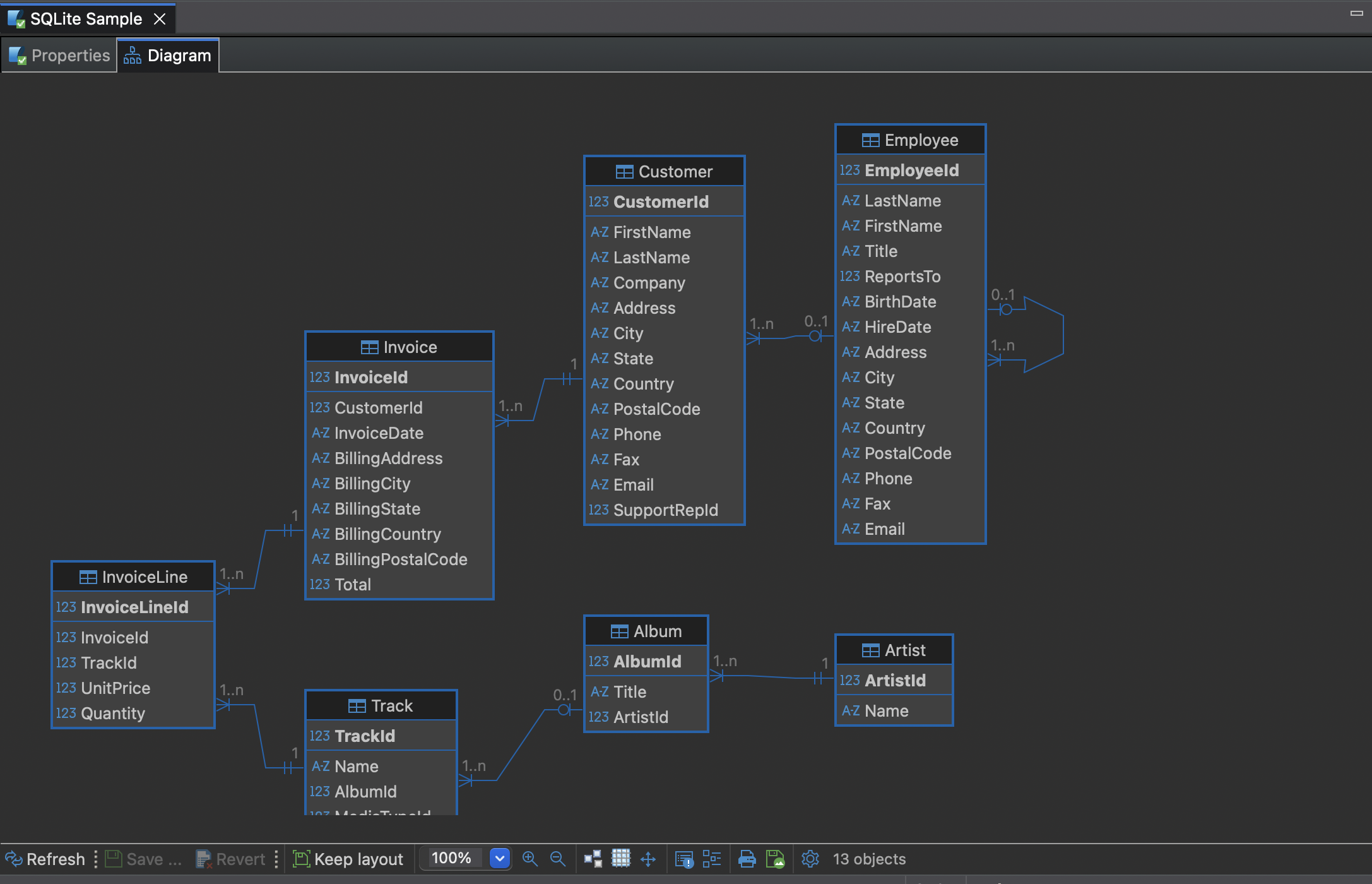Screen dimensions: 1372x884
Task: Click the SQLite Sample database icon
Action: (16, 19)
